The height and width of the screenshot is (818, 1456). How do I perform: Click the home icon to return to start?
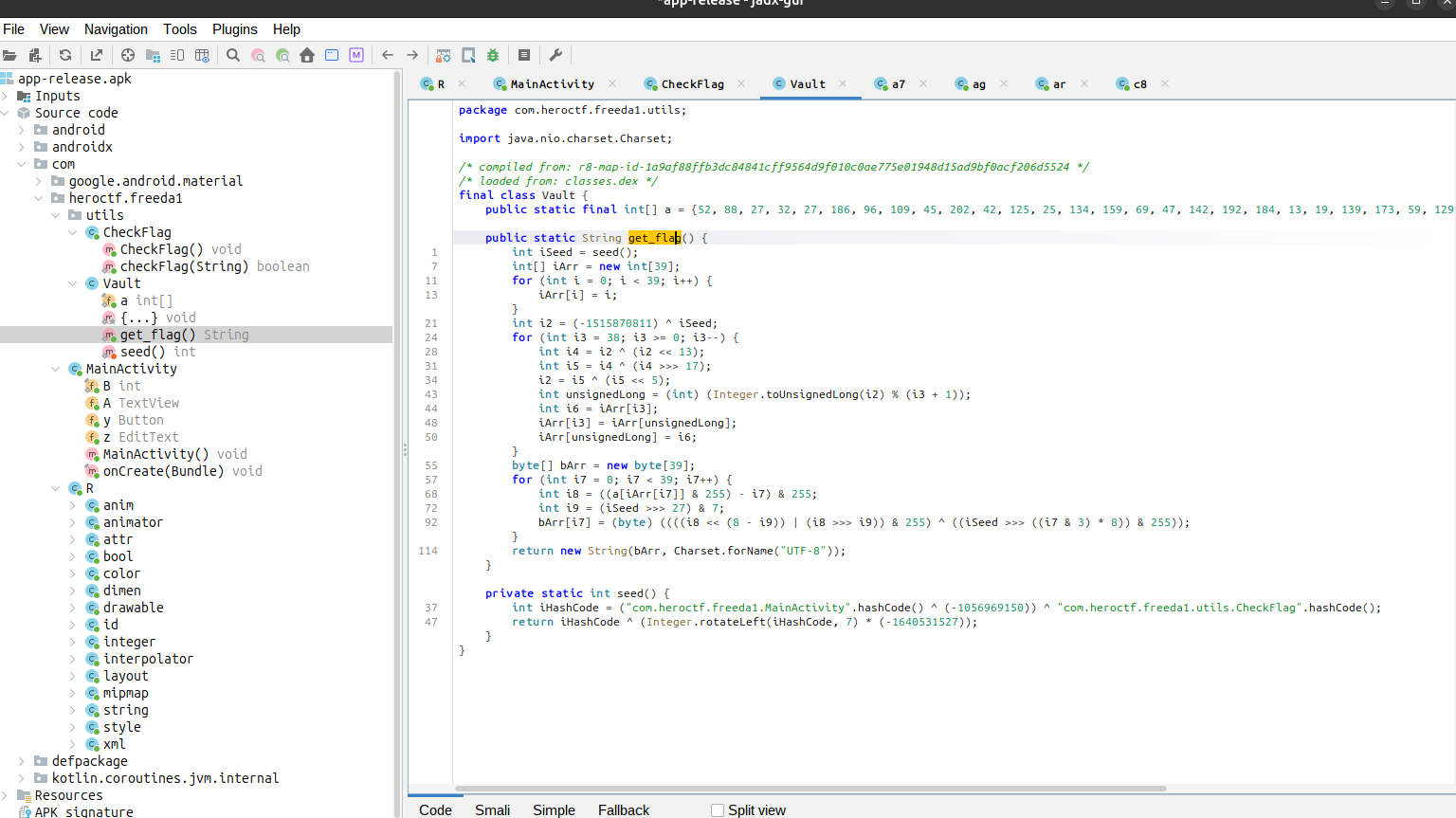pos(308,54)
